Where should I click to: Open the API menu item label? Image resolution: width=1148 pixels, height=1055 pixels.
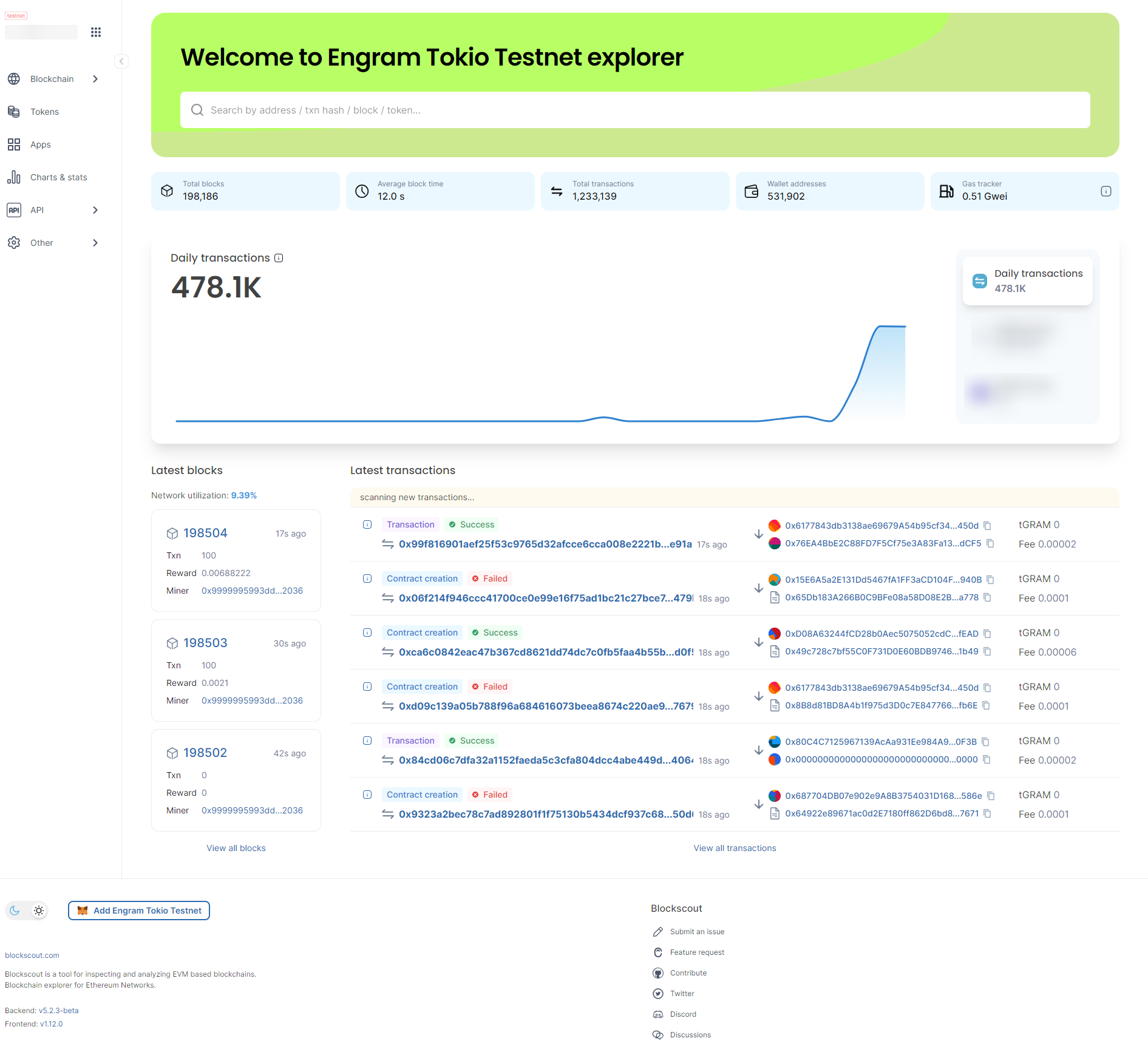pos(37,210)
